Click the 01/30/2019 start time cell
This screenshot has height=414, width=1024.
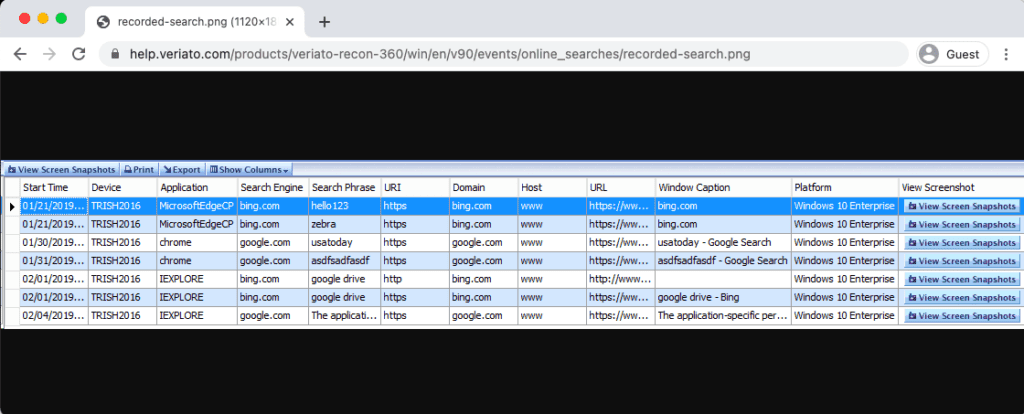pos(54,243)
